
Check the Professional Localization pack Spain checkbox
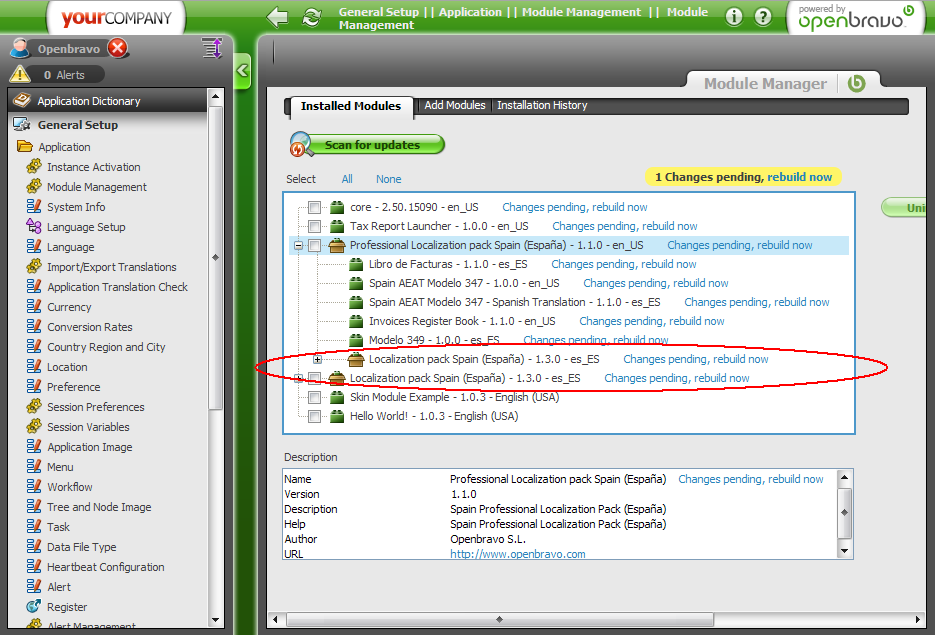[314, 246]
